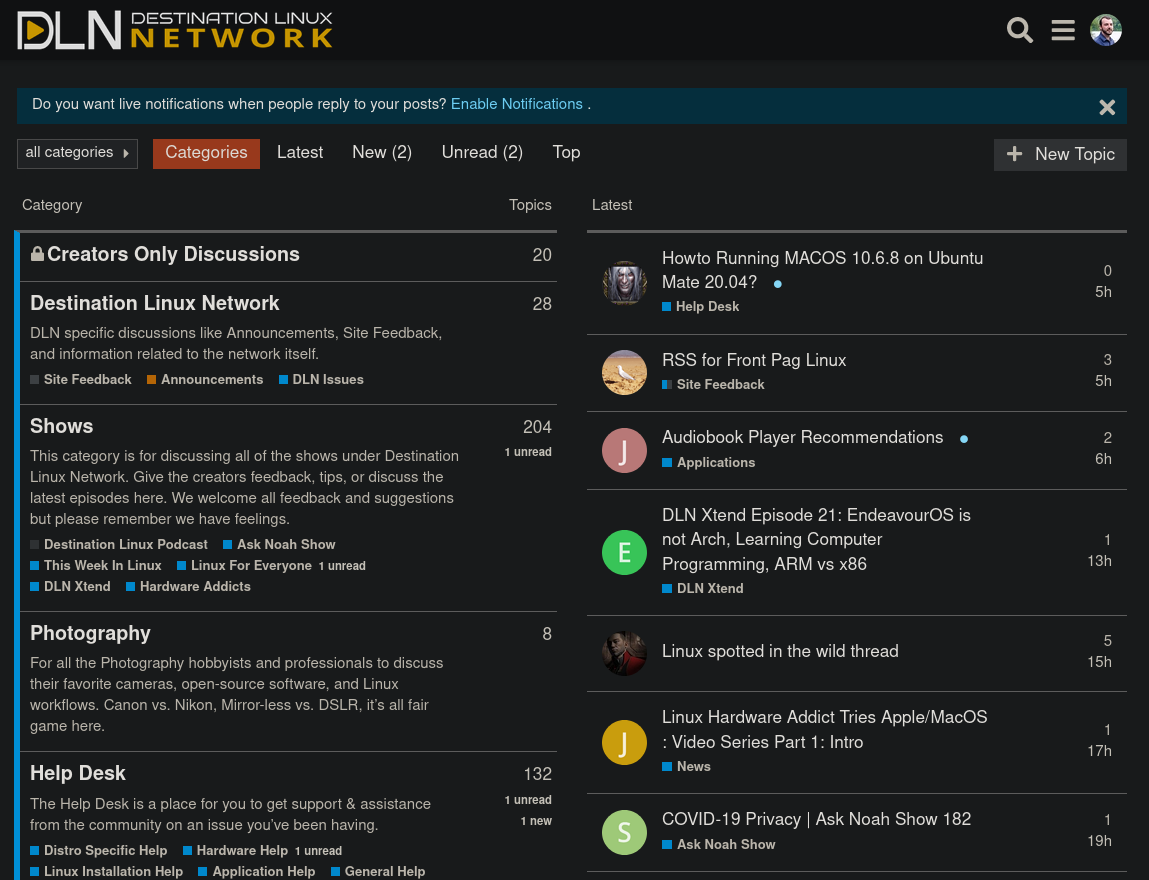Open the S avatar on the COVID-19 Privacy topic
Screen dimensions: 1149x880
pyautogui.click(x=624, y=832)
